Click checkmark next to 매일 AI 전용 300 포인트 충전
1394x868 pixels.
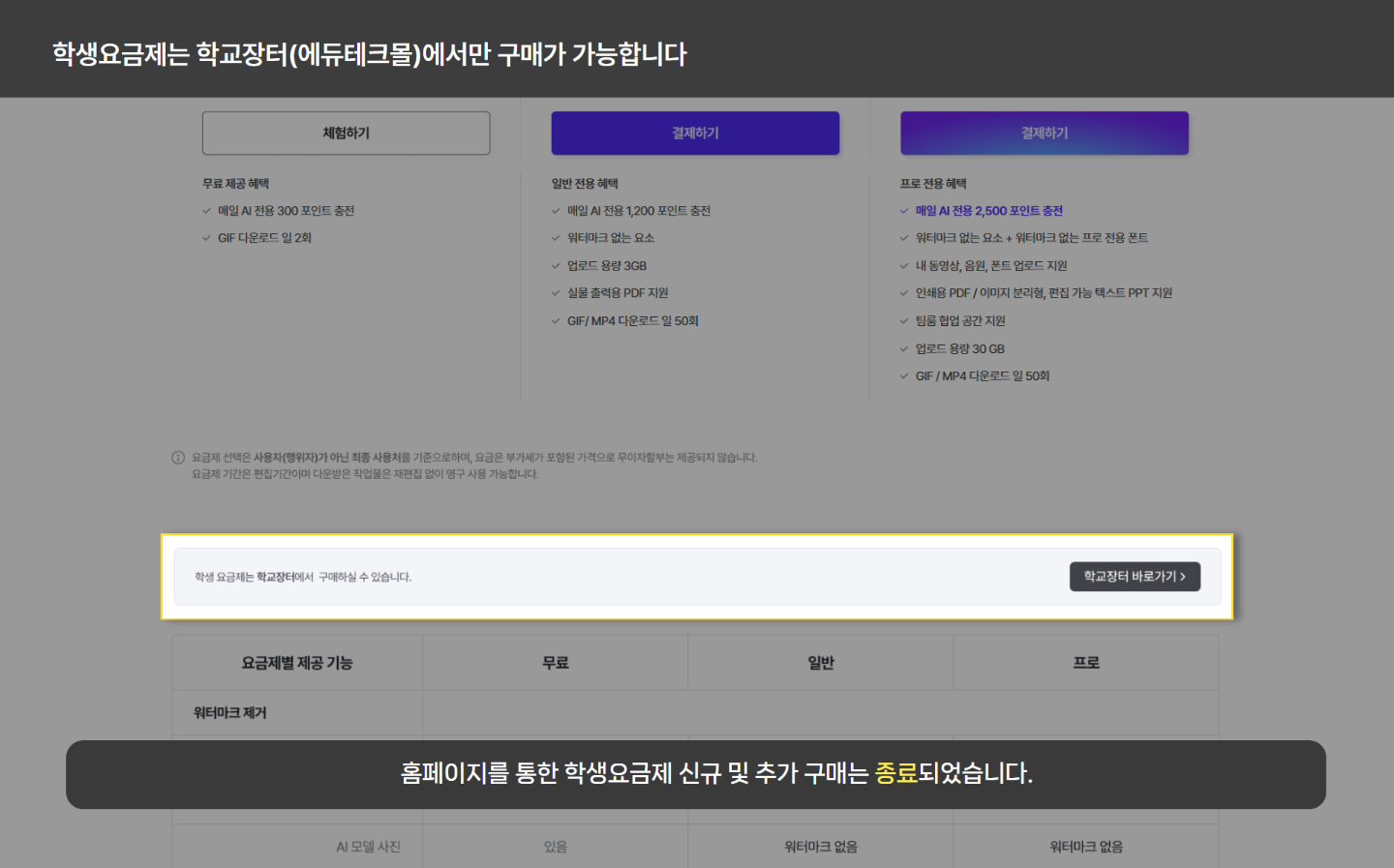tap(206, 211)
